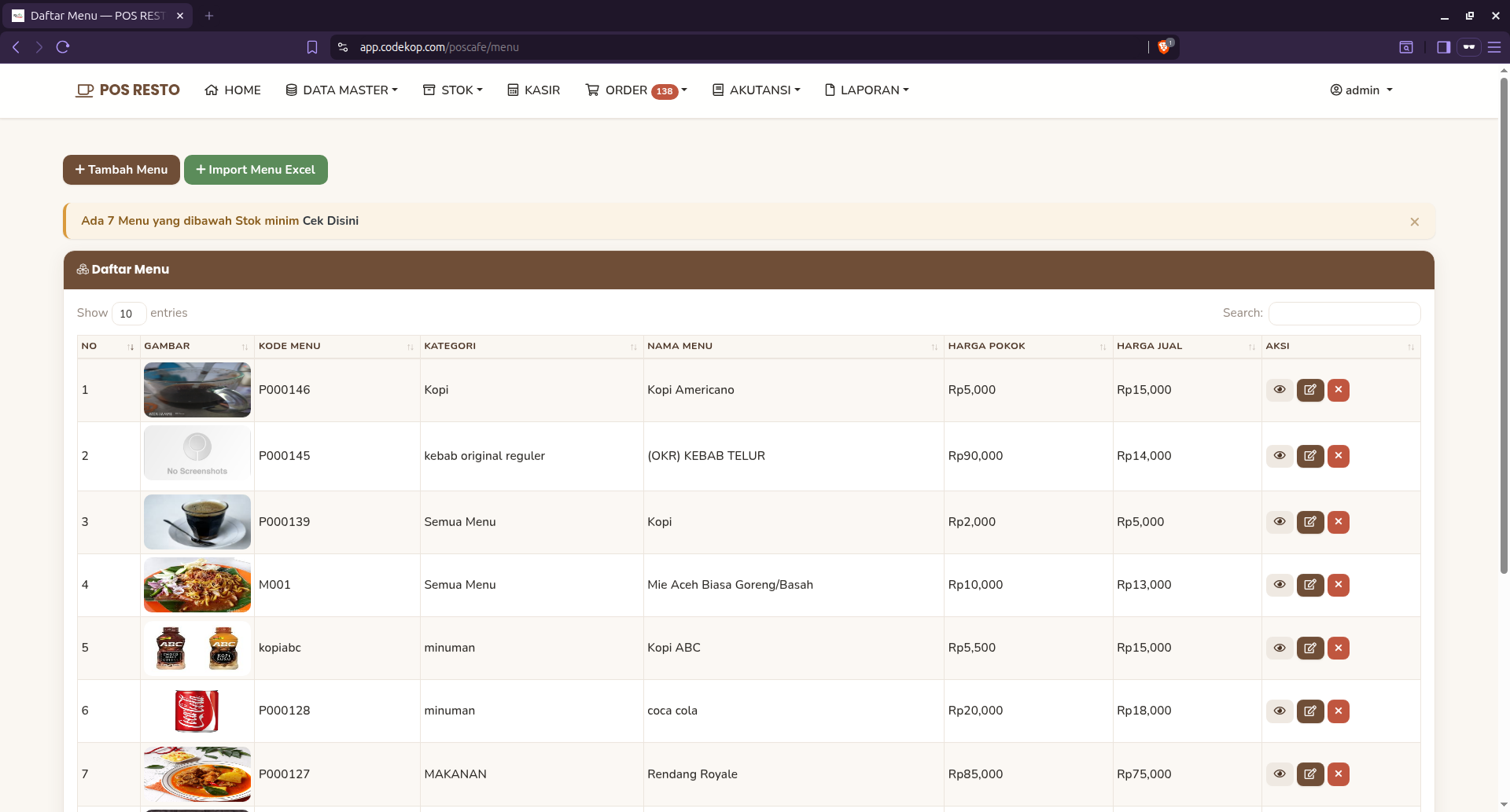Edit the (OKR) KEBAB TELUR entry
1510x812 pixels.
pos(1310,456)
